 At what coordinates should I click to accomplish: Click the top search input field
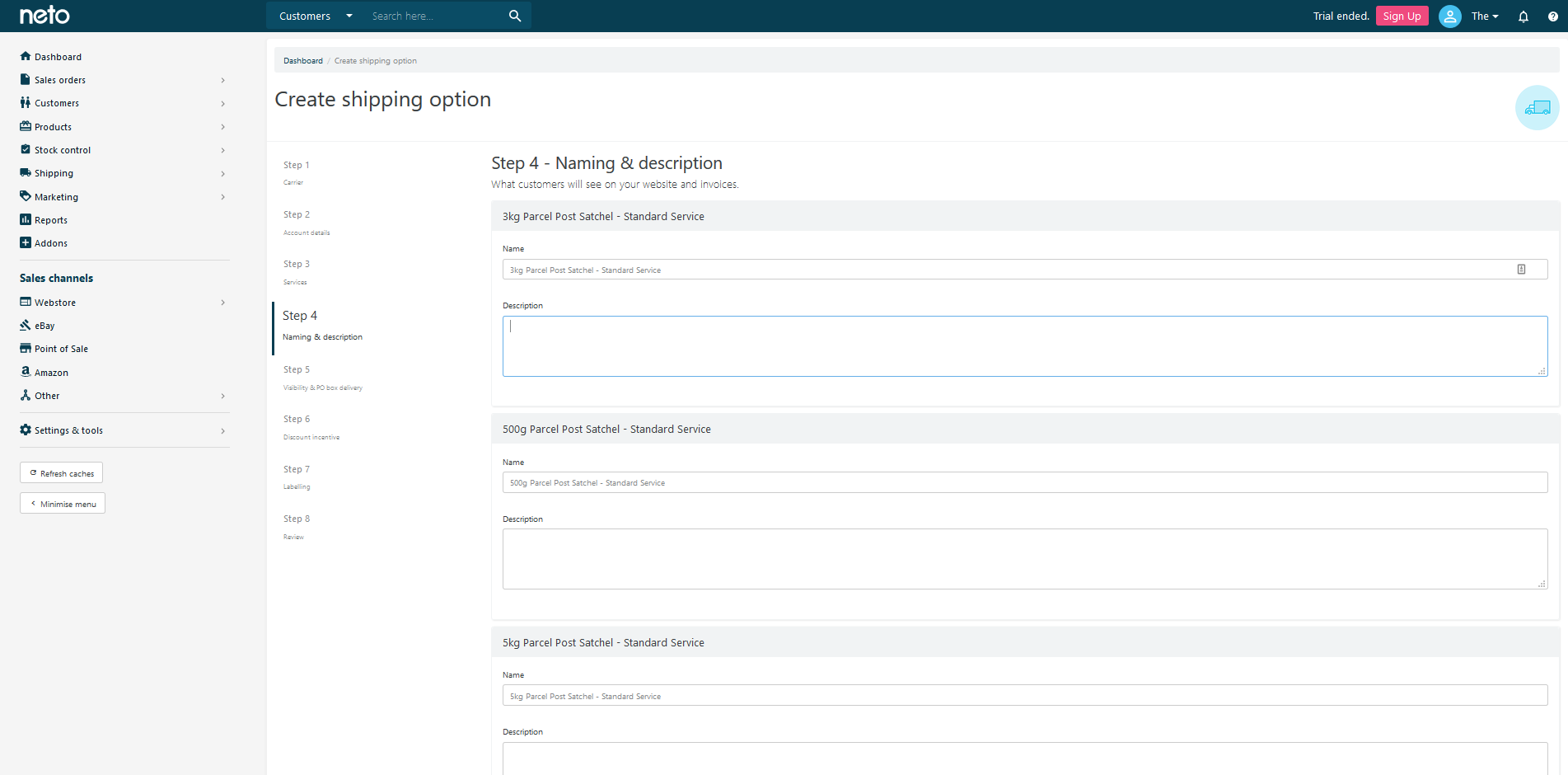click(434, 16)
